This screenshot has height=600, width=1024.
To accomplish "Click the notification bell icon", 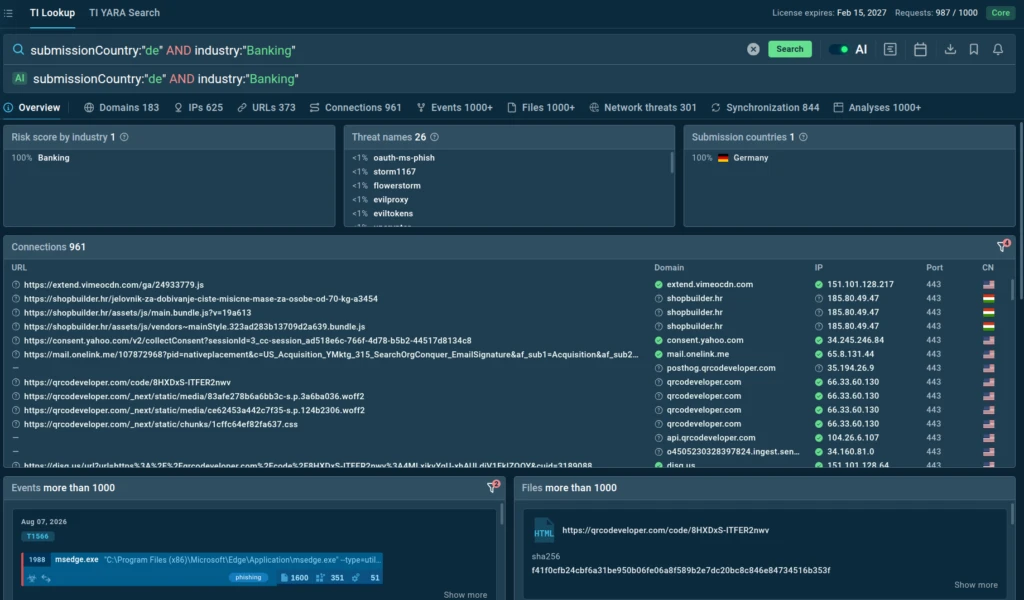I will [998, 49].
